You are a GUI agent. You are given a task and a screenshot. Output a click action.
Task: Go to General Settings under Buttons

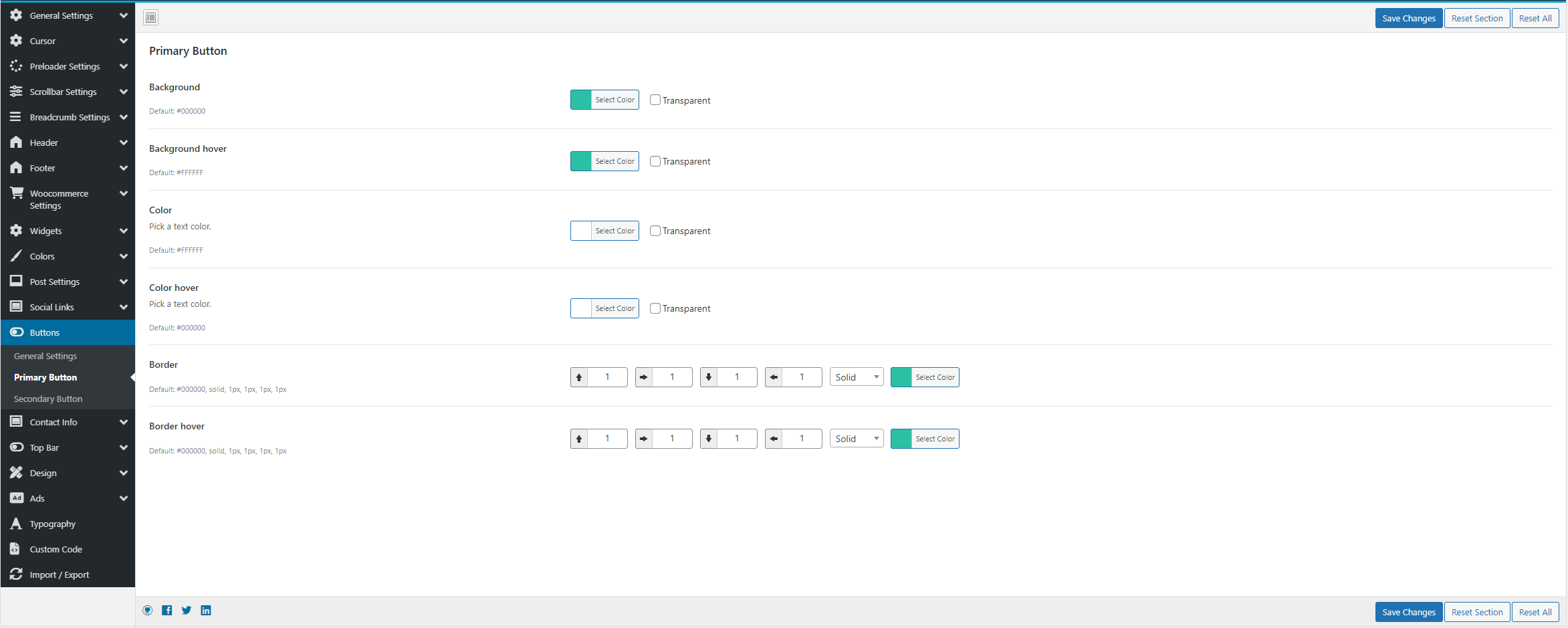pyautogui.click(x=45, y=356)
